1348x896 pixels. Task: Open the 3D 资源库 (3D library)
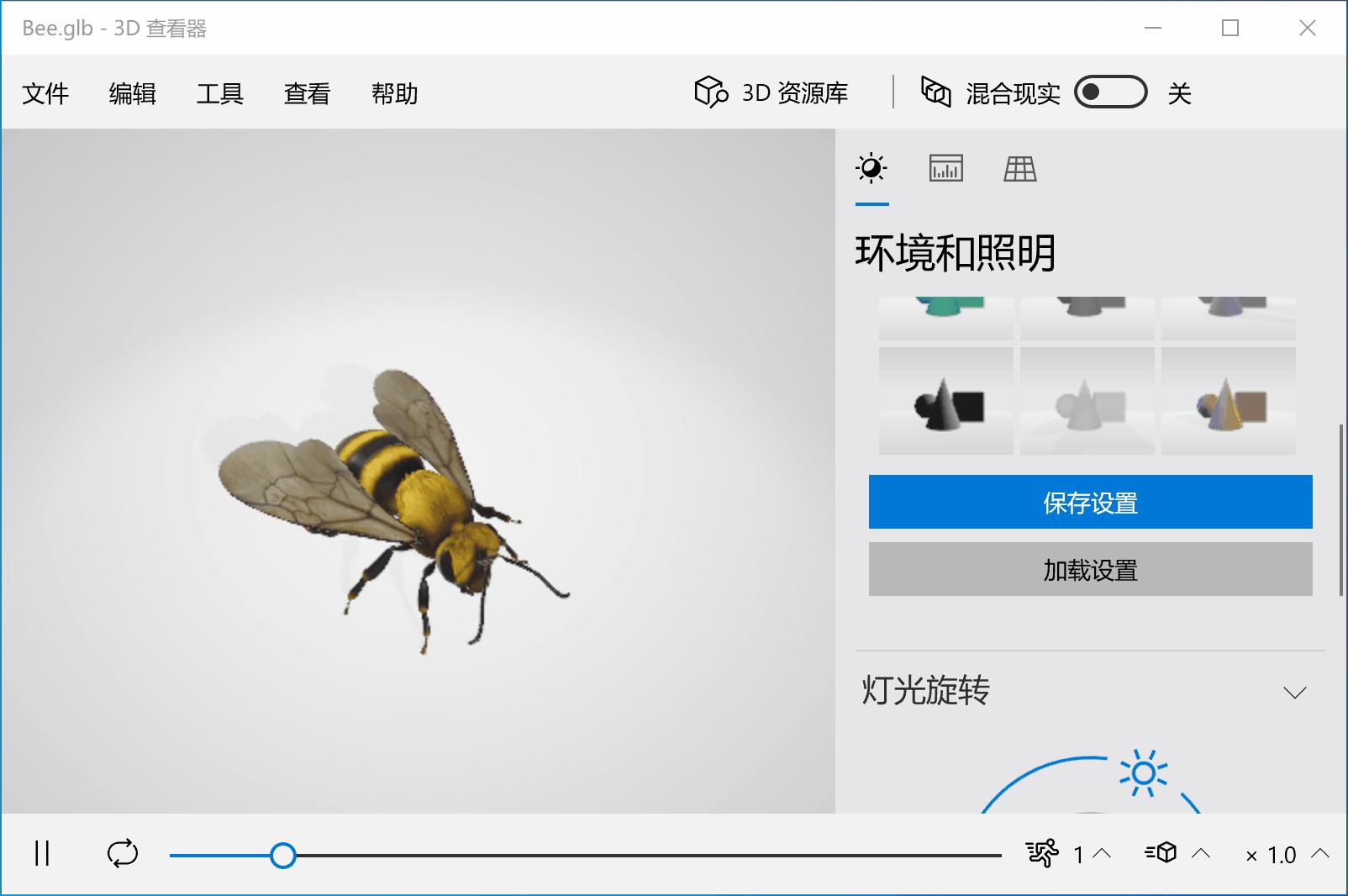[x=772, y=92]
